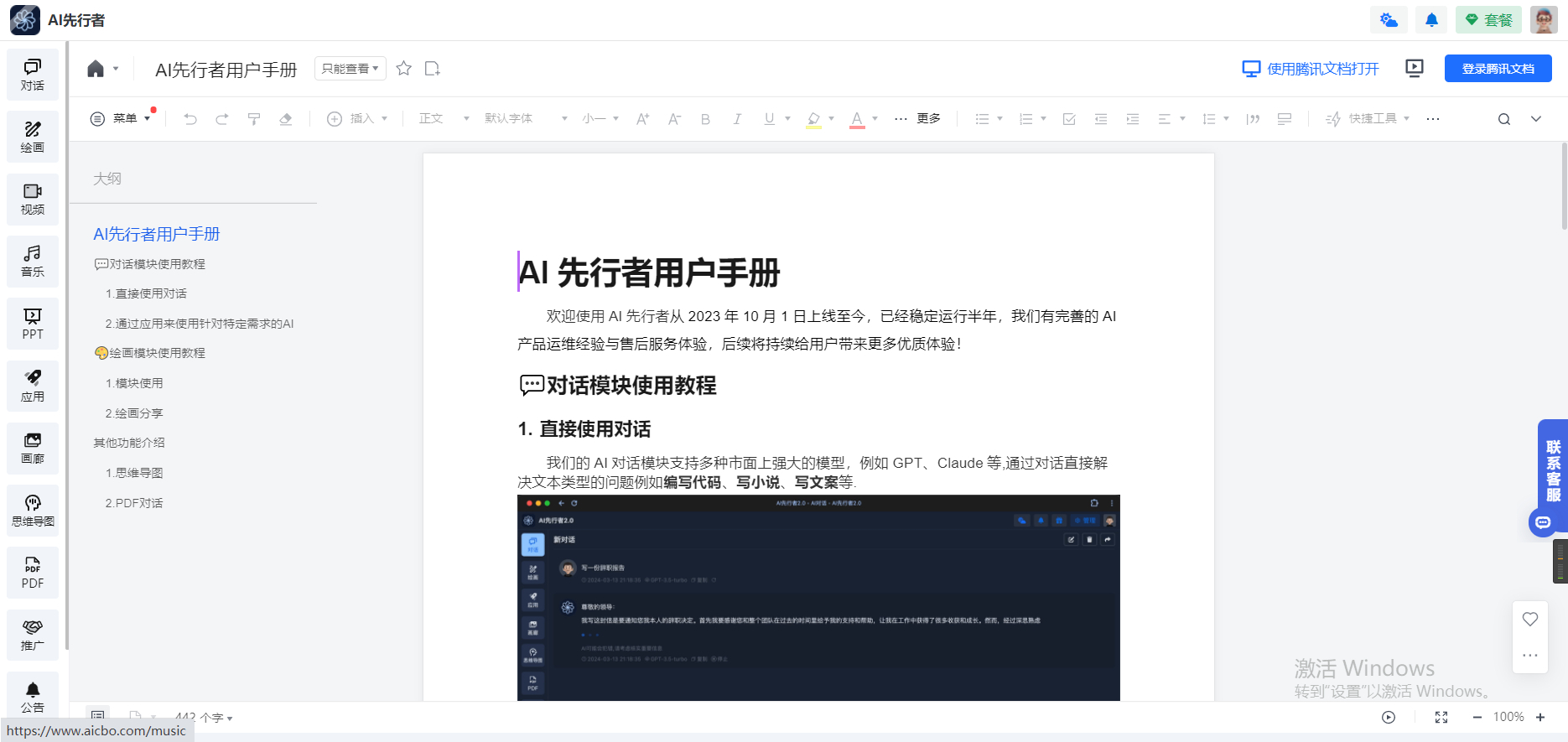Zoom out with the minus button
Image resolution: width=1568 pixels, height=742 pixels.
tap(1477, 717)
